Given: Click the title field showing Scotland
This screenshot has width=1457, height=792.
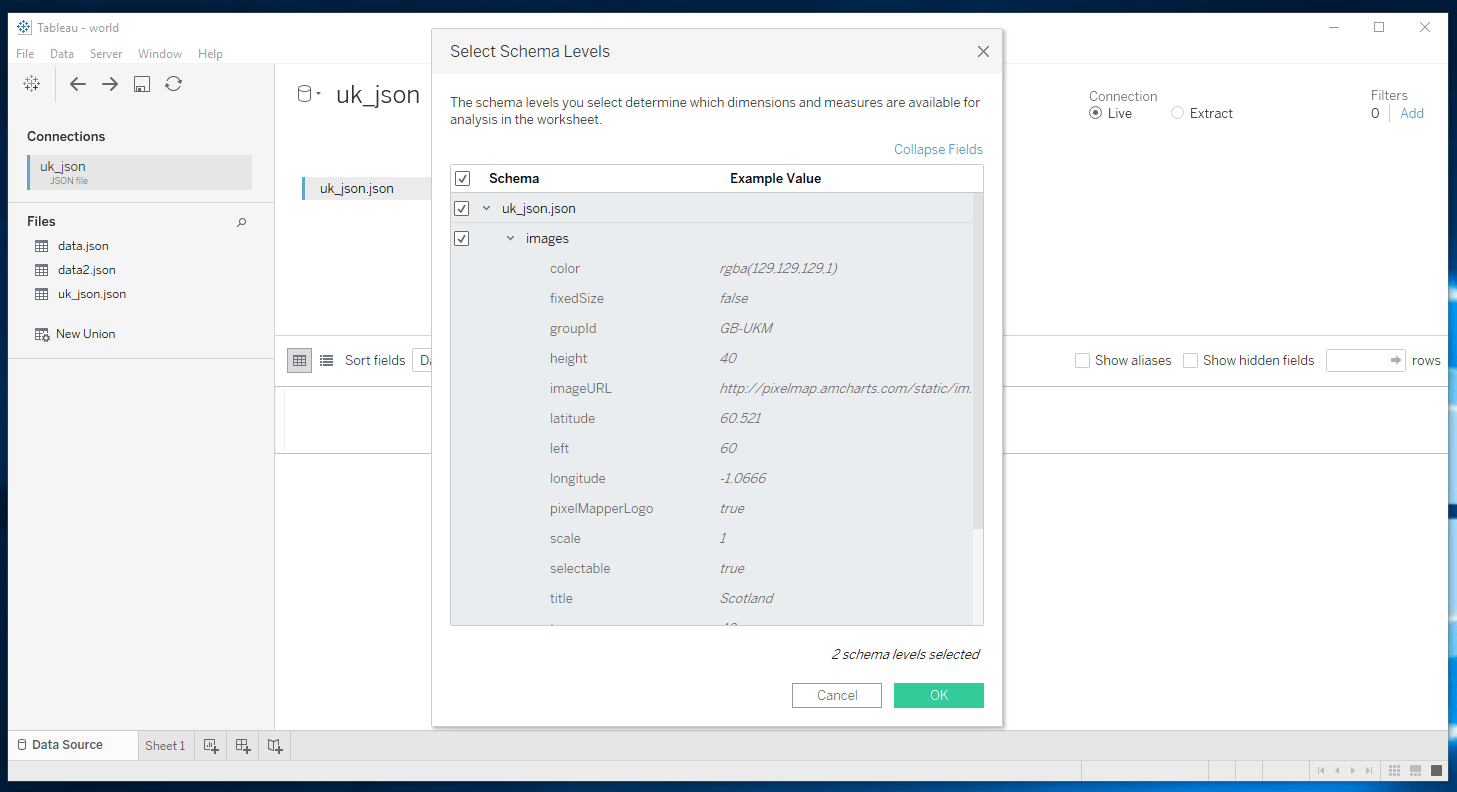Looking at the screenshot, I should (x=711, y=599).
